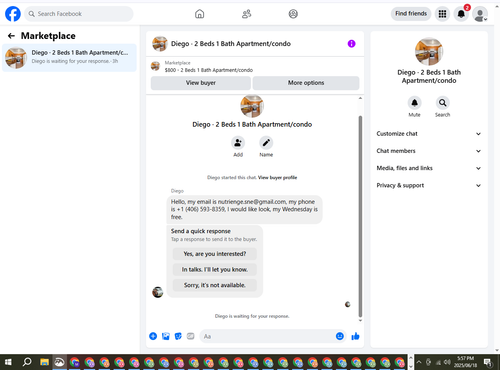Viewport: 500px width, 370px height.
Task: Choose a GIF in composer
Action: pos(191,336)
